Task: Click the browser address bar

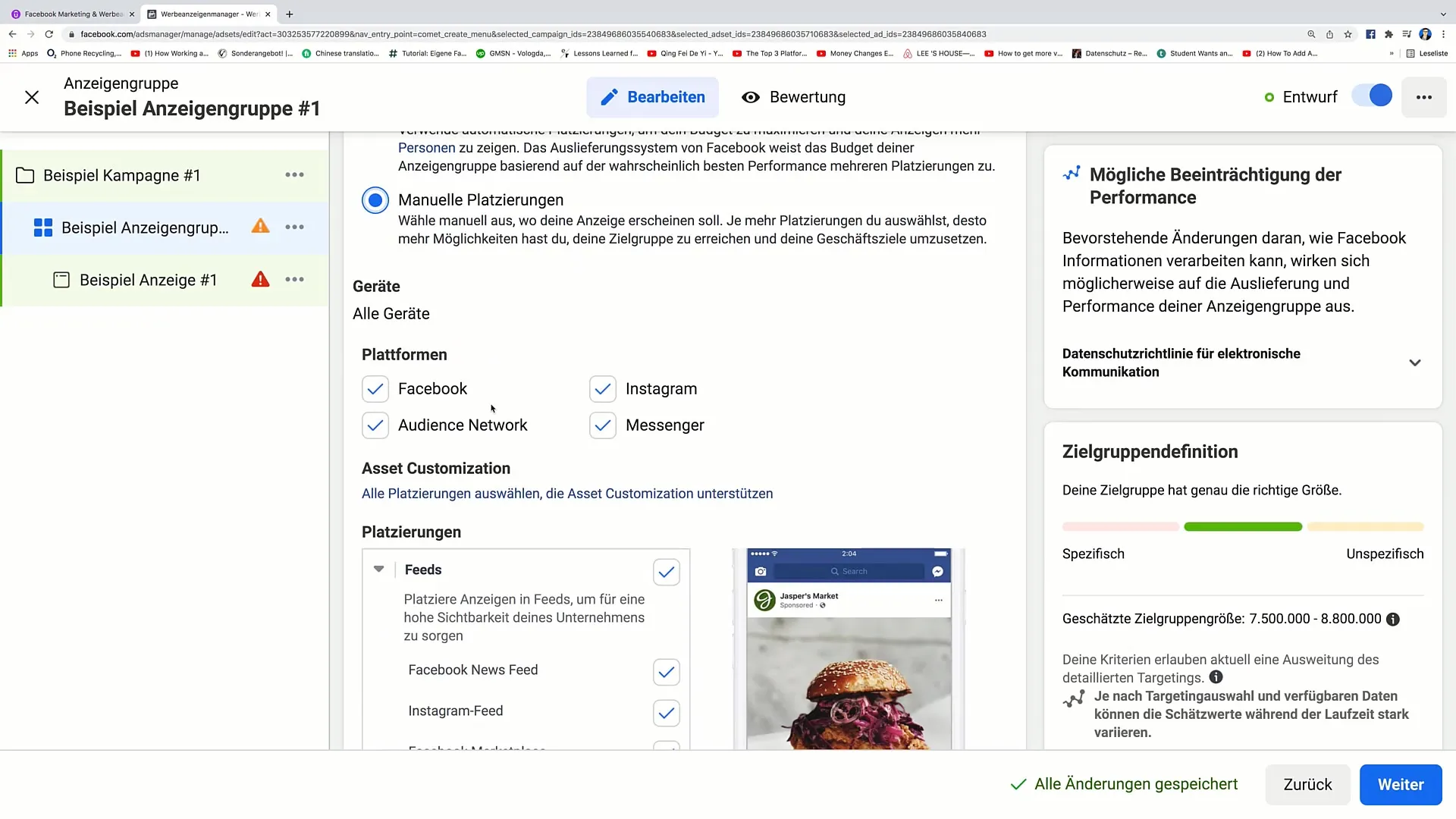Action: pos(682,34)
